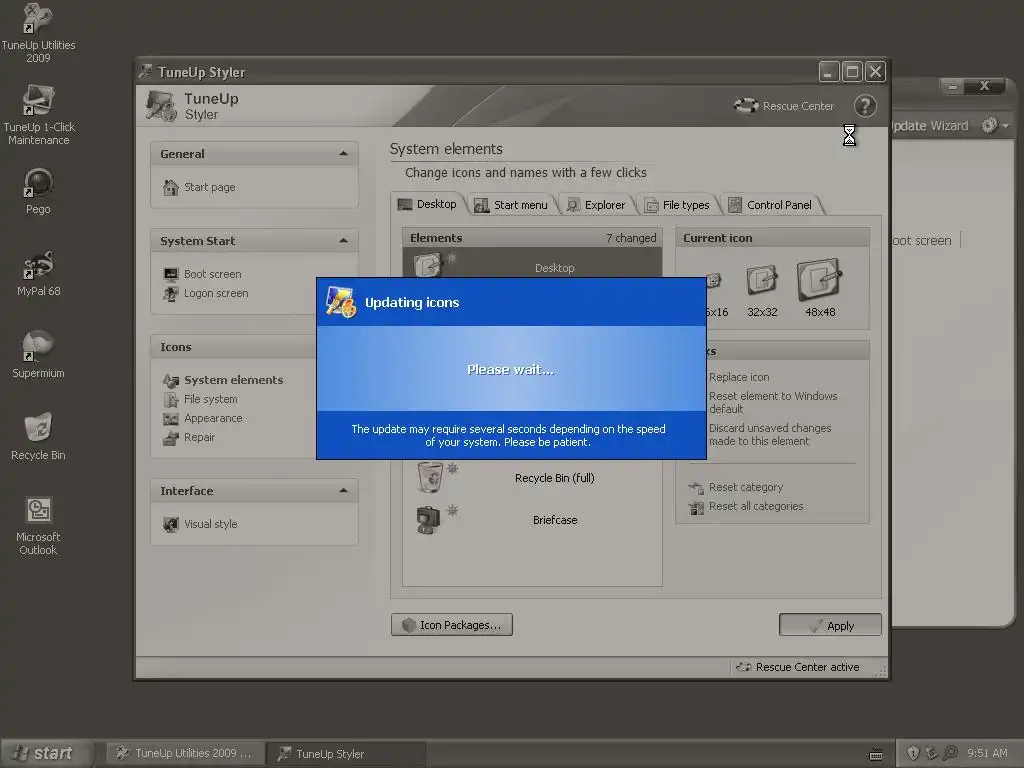Click Replace icon task
Image resolution: width=1024 pixels, height=768 pixels.
click(739, 377)
